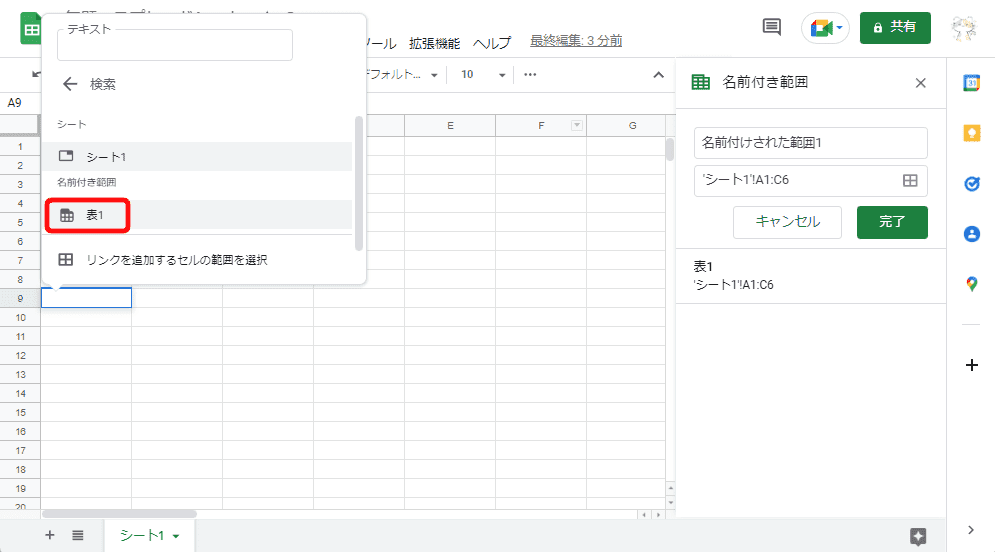Open the account avatar menu
995x552 pixels.
964,27
